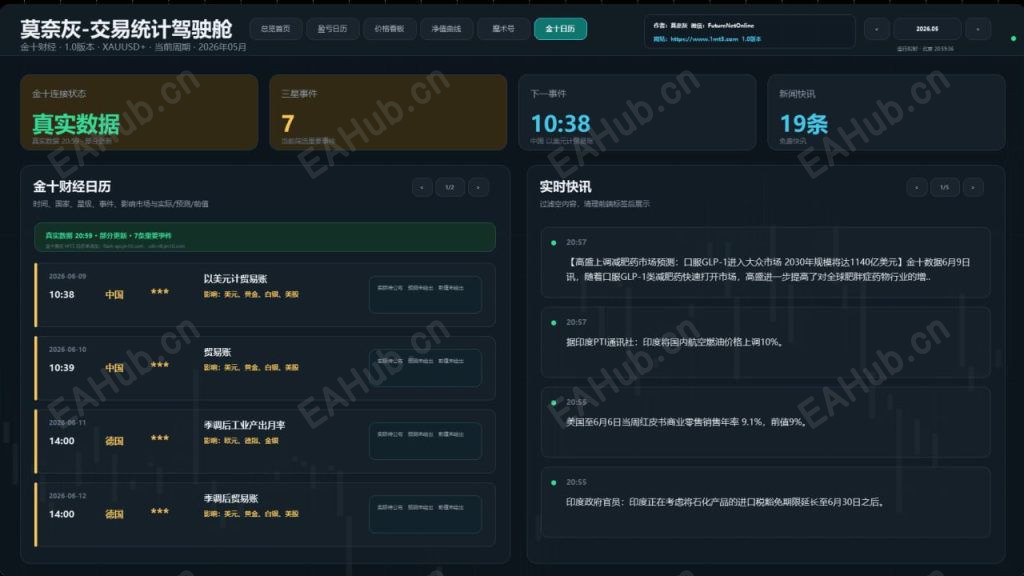
Task: Open the 美国红皮书商业零售 news item
Action: [765, 423]
